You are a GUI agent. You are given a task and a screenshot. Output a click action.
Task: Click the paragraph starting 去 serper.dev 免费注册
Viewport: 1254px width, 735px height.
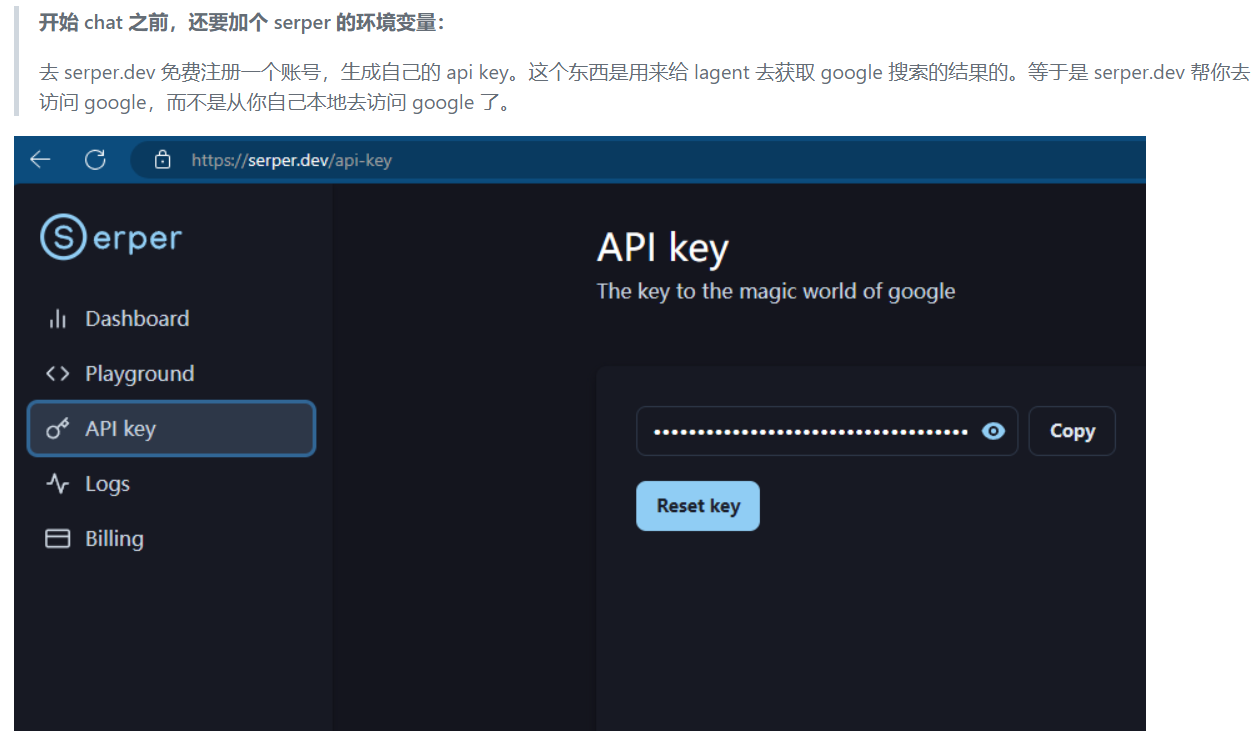click(x=645, y=87)
